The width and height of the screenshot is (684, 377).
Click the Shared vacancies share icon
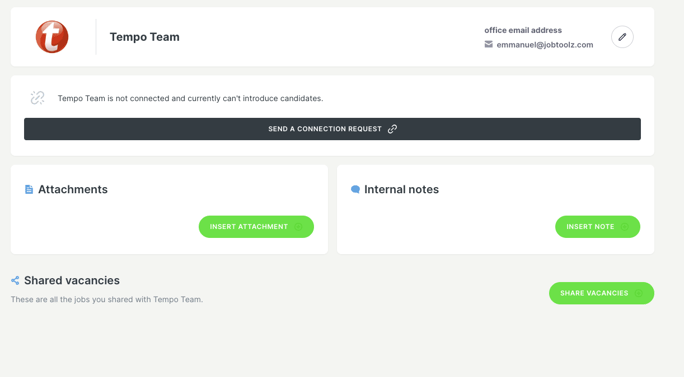click(15, 280)
